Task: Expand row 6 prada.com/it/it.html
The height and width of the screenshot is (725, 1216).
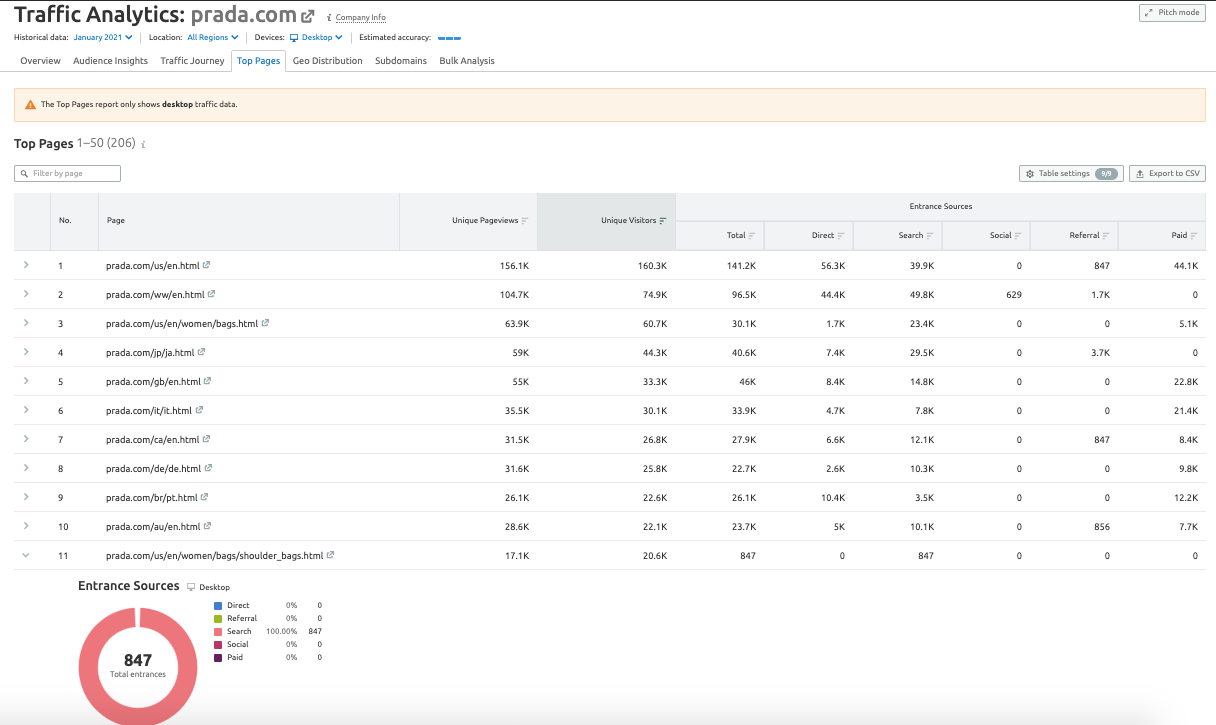Action: tap(26, 410)
